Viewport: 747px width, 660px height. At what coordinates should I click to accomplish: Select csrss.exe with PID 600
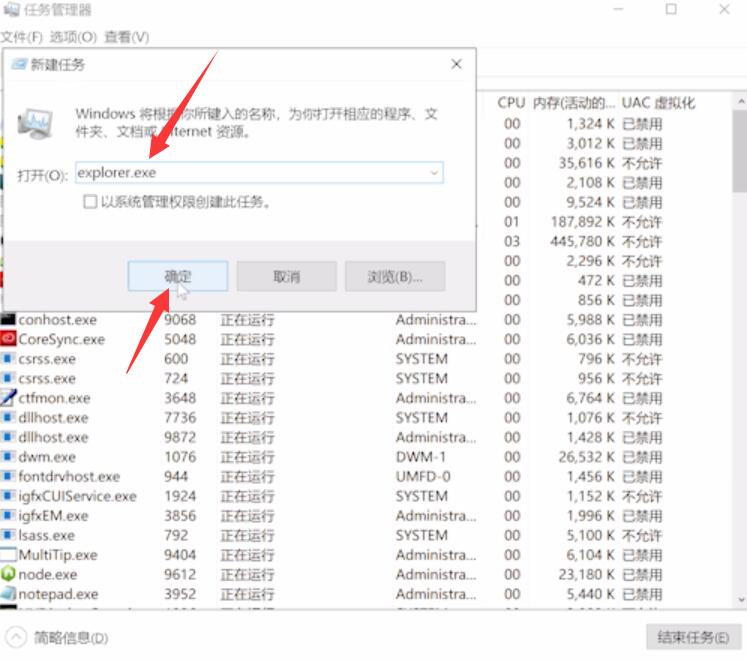tap(47, 358)
